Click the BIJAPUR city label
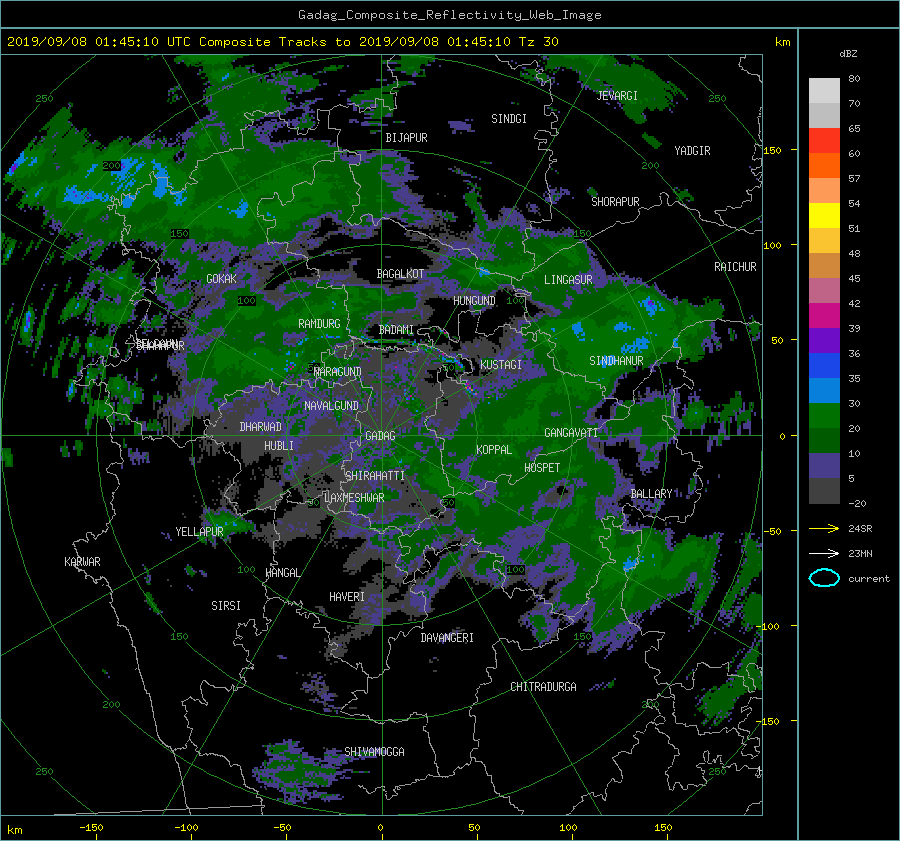Viewport: 900px width, 841px height. pos(406,138)
